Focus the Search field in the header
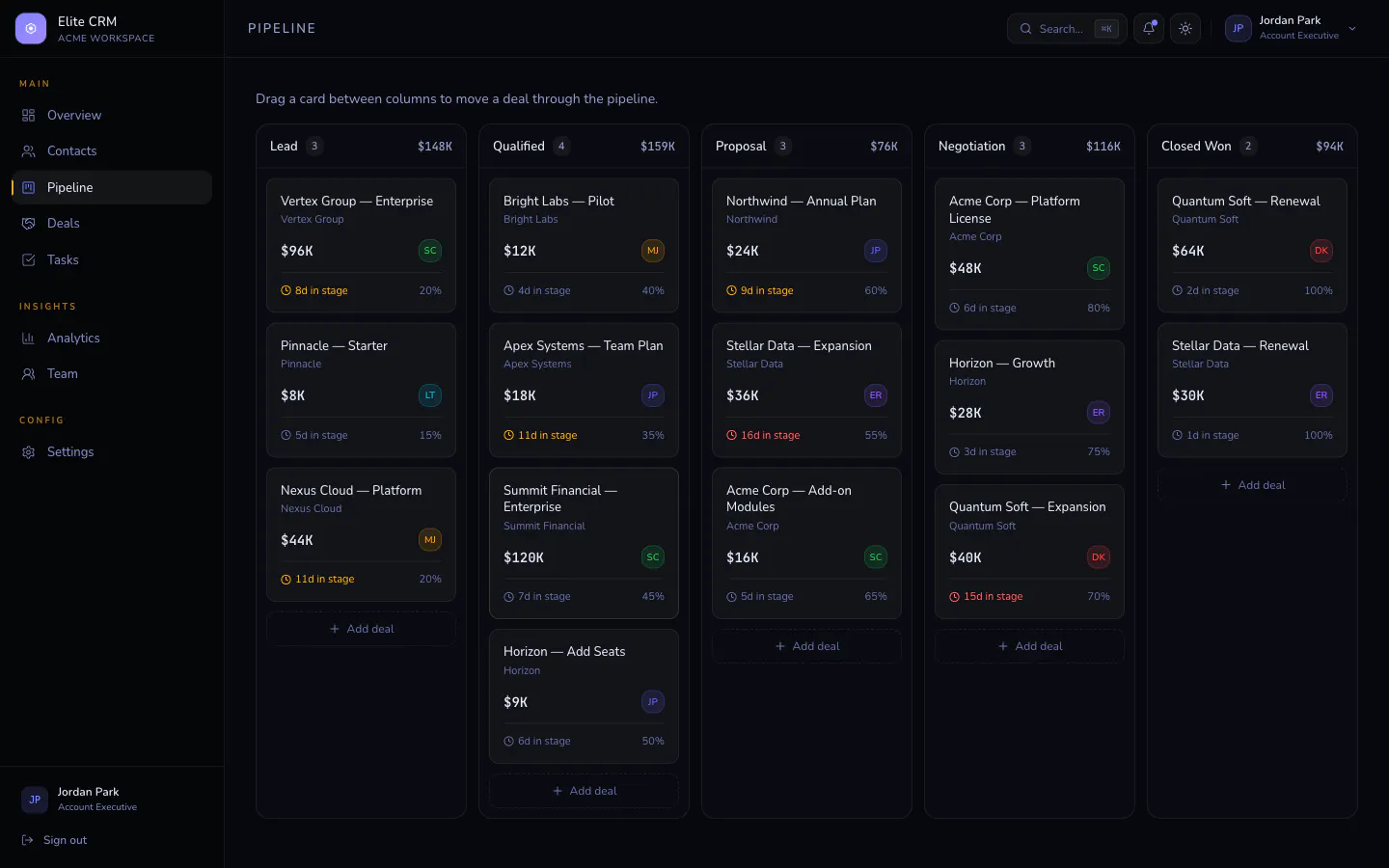This screenshot has height=868, width=1389. (x=1067, y=29)
